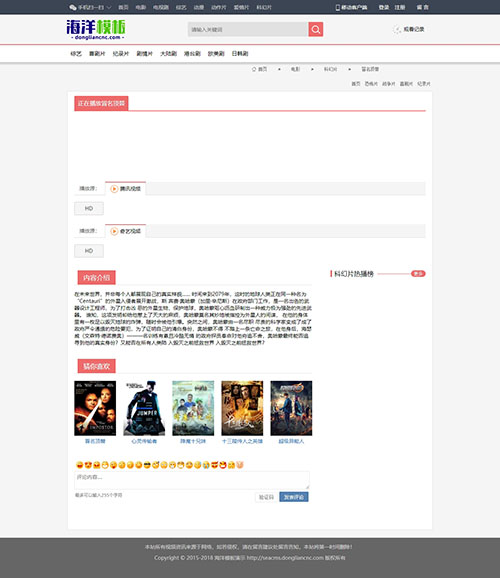Insert the sunglasses emoji
This screenshot has height=578, width=500.
(x=147, y=465)
